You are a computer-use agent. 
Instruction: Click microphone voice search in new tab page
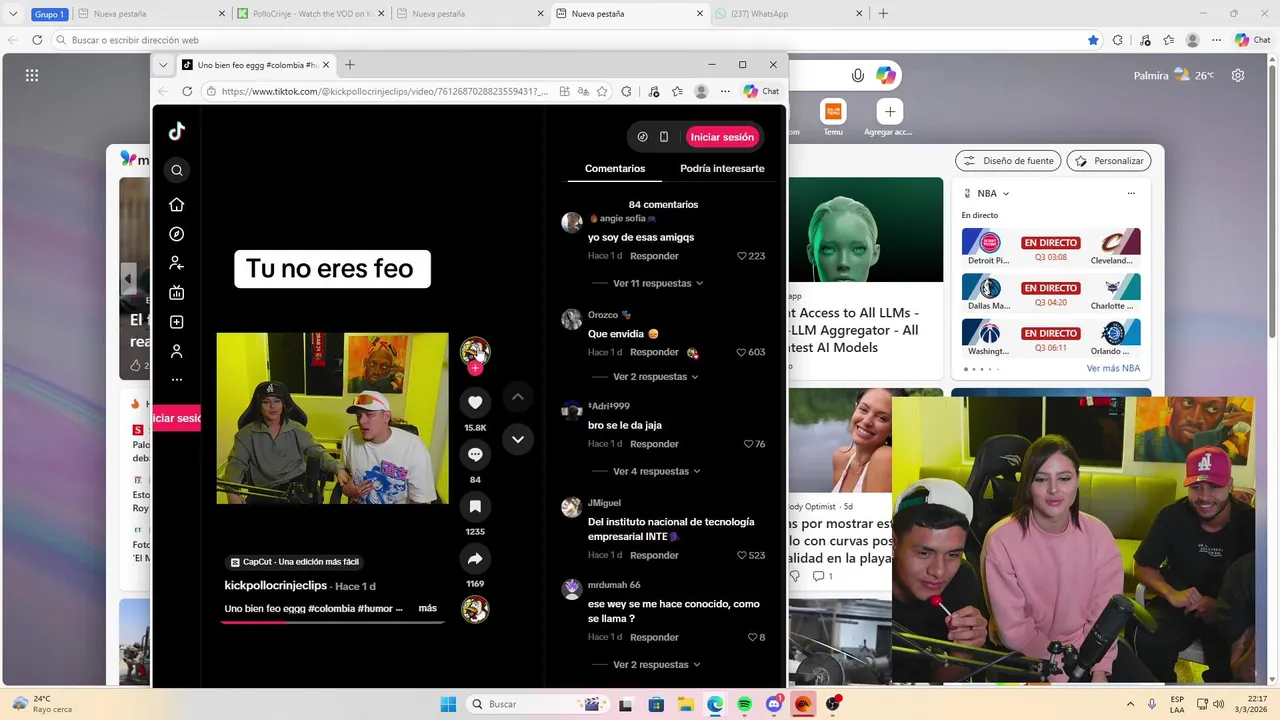858,76
